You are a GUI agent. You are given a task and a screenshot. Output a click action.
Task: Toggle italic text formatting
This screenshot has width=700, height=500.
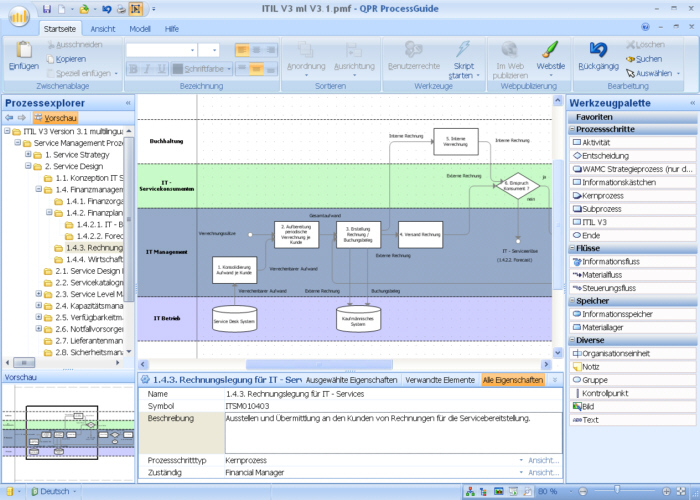[147, 69]
